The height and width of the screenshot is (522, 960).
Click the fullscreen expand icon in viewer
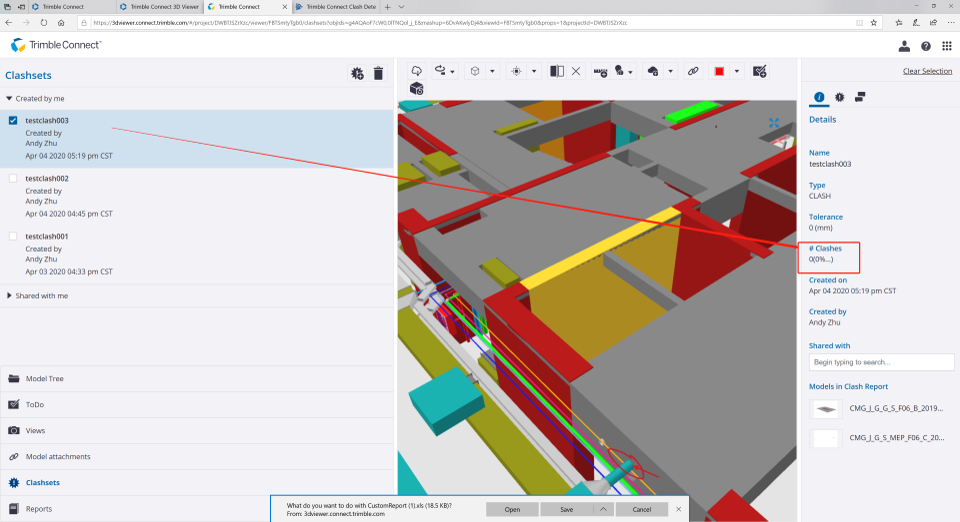(x=774, y=123)
